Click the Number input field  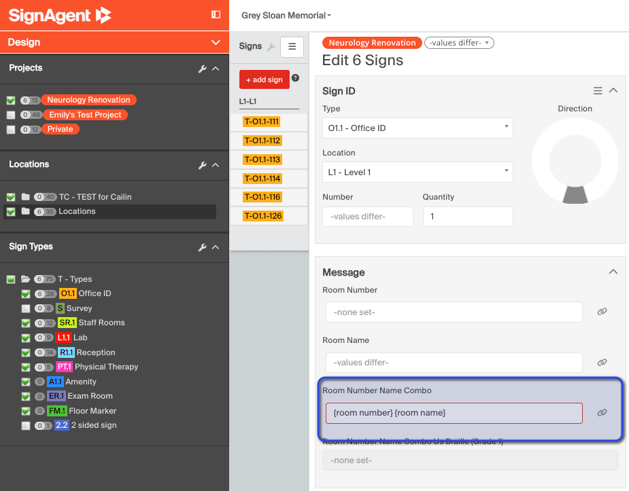[x=367, y=216]
